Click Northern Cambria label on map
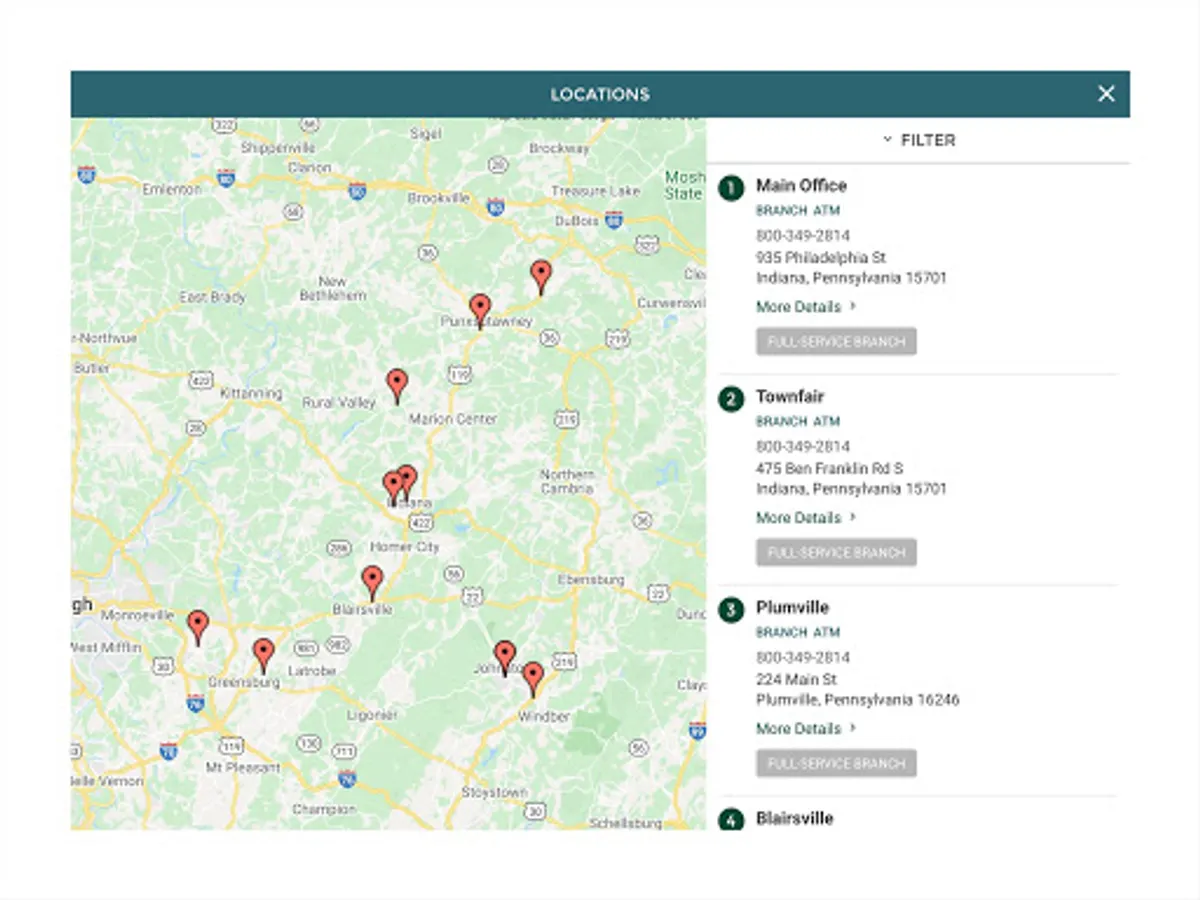The width and height of the screenshot is (1200, 900). pos(567,481)
